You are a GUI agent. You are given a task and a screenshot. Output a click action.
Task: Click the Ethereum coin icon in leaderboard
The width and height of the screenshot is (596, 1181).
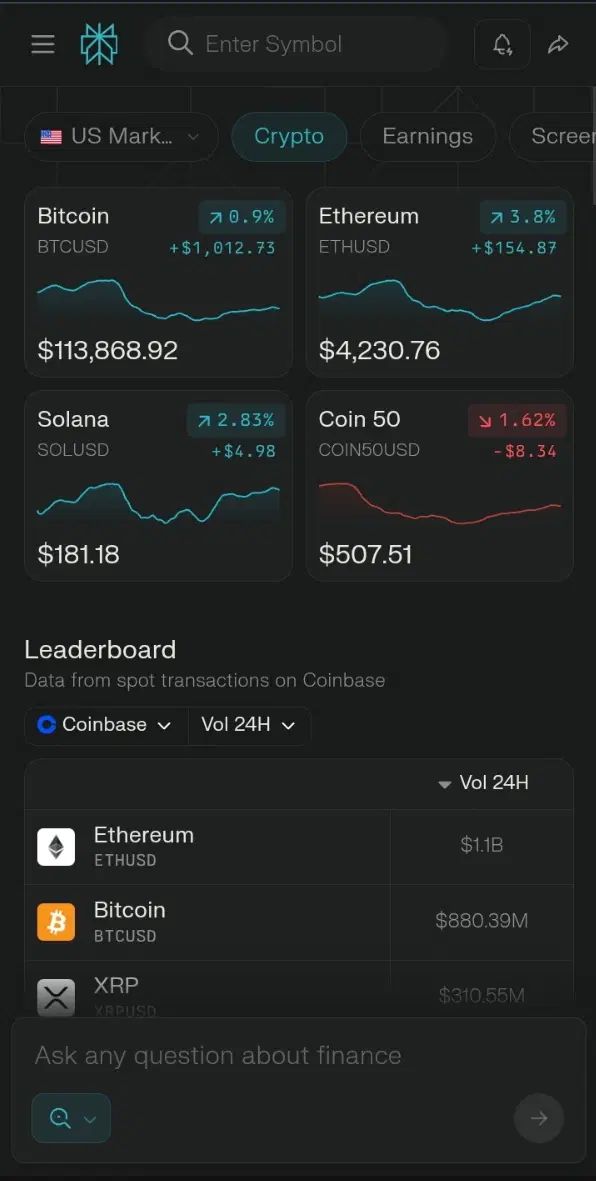[56, 847]
